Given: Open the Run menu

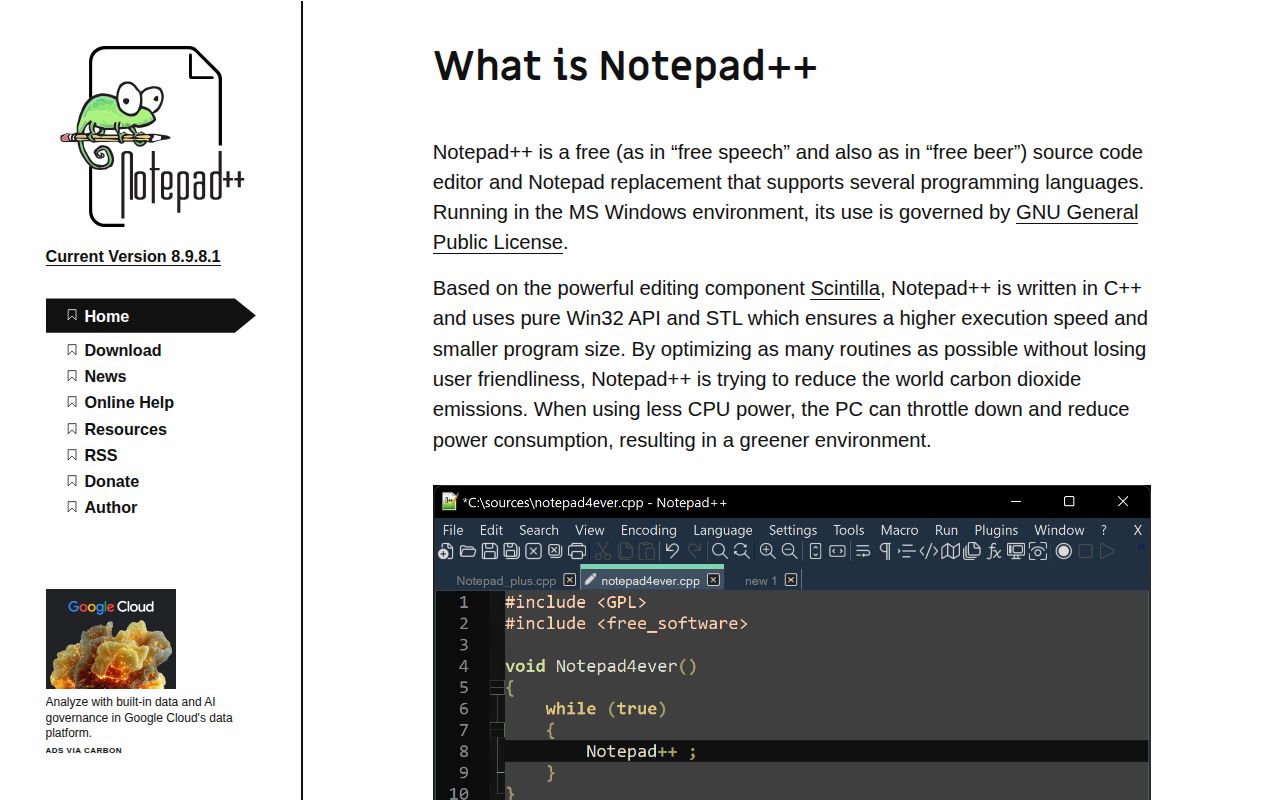Looking at the screenshot, I should point(946,530).
